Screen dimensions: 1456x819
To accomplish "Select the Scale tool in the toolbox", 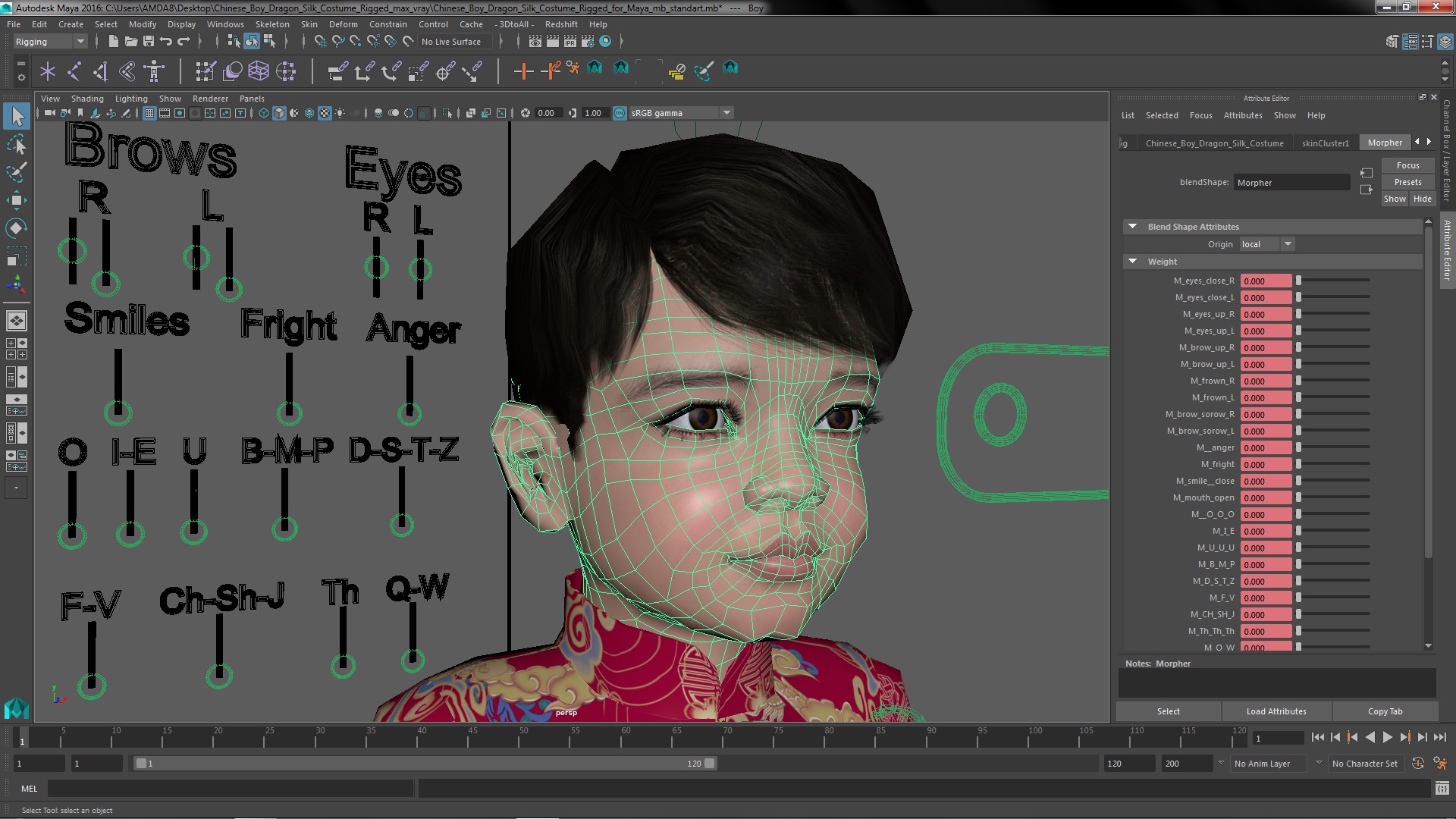I will click(x=17, y=256).
